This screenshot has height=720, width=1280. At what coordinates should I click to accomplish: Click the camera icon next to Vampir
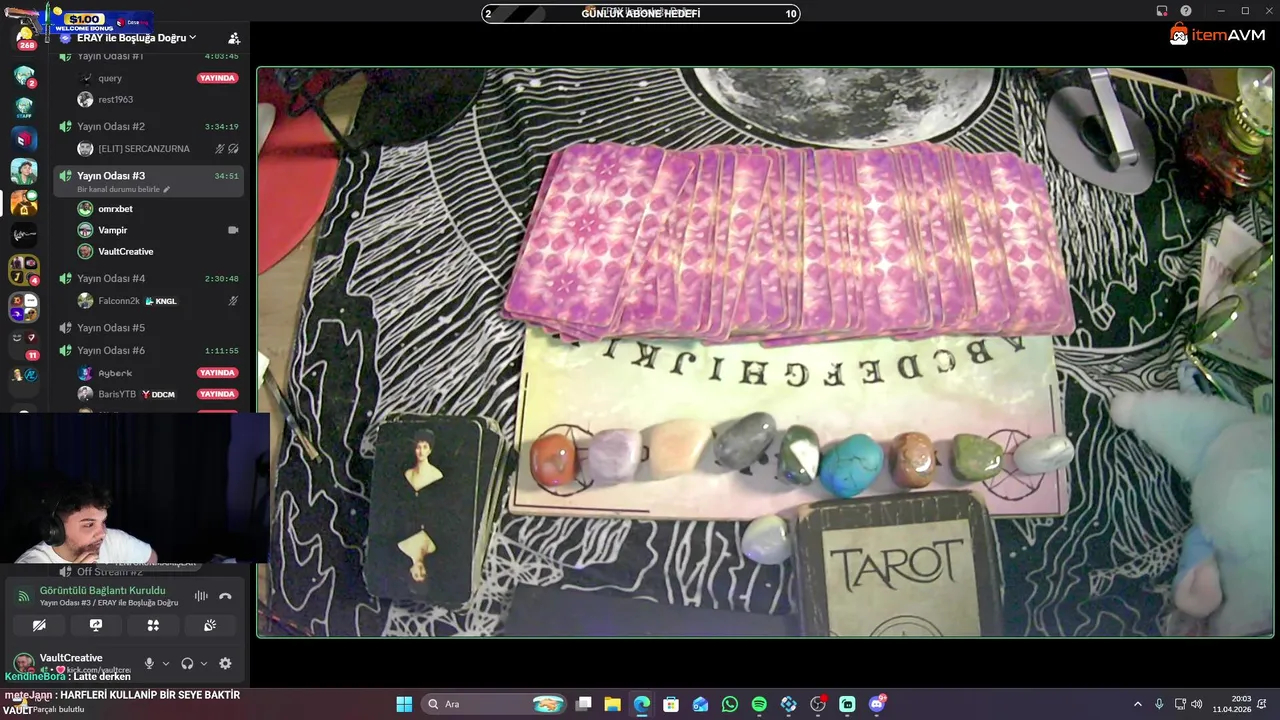point(233,230)
